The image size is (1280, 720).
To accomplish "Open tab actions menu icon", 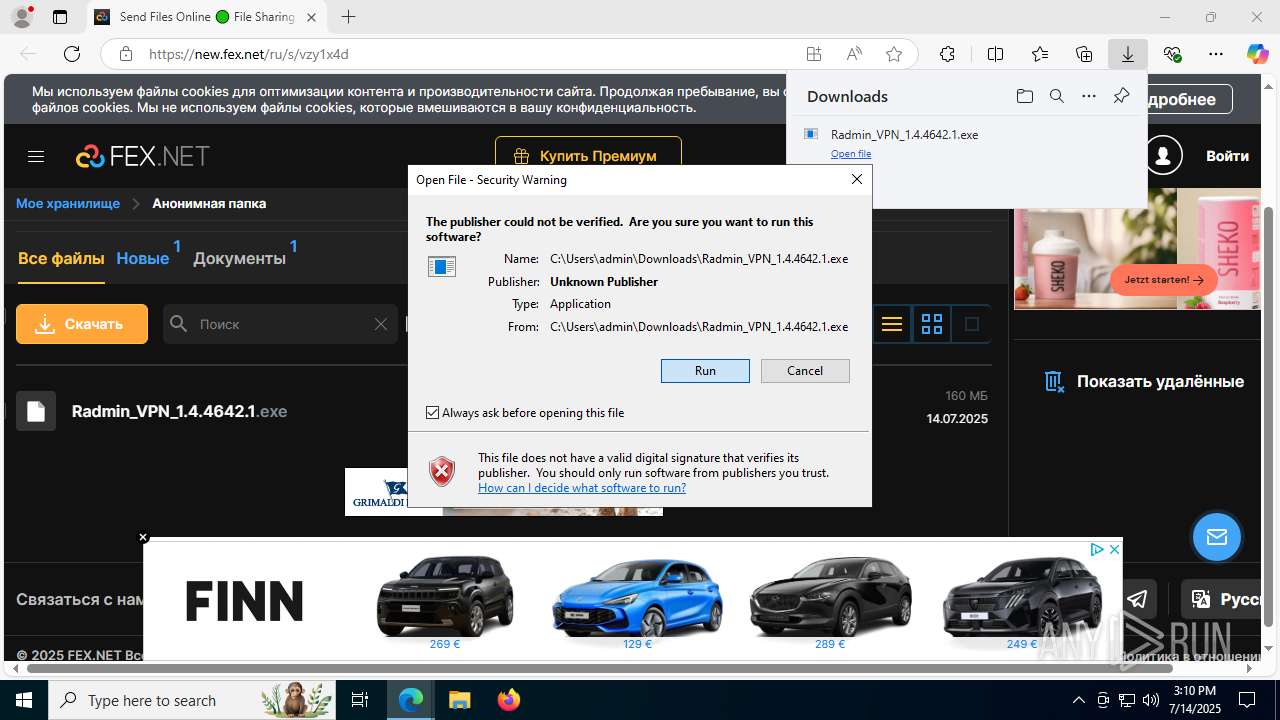I will [x=60, y=17].
